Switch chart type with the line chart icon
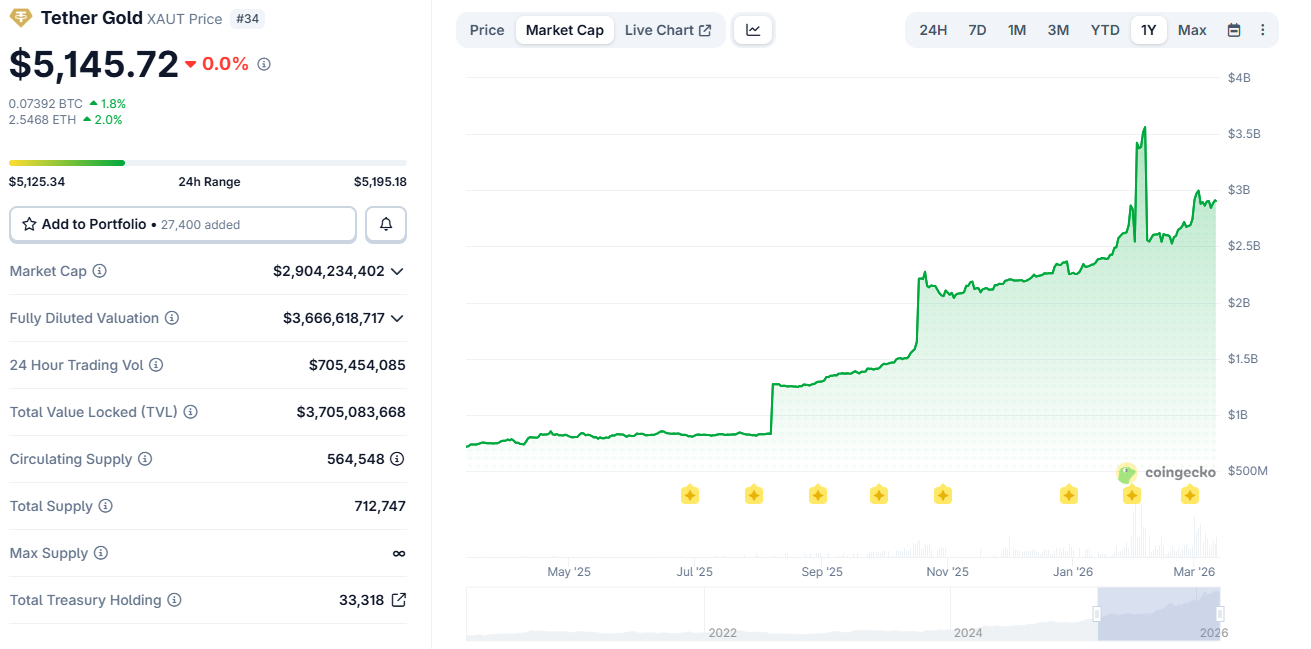The height and width of the screenshot is (649, 1311). coord(753,30)
